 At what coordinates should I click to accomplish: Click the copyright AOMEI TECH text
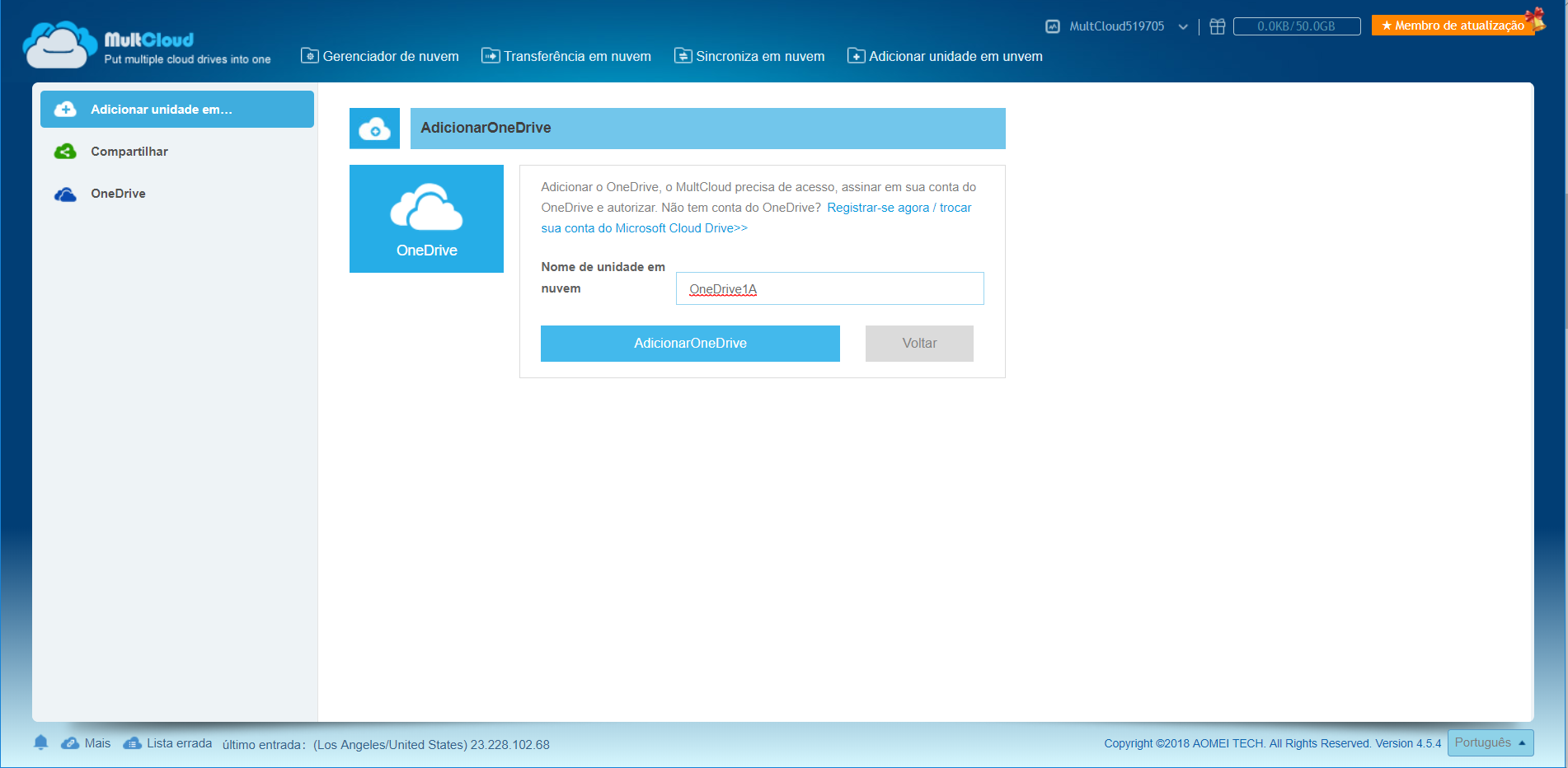[x=1273, y=743]
